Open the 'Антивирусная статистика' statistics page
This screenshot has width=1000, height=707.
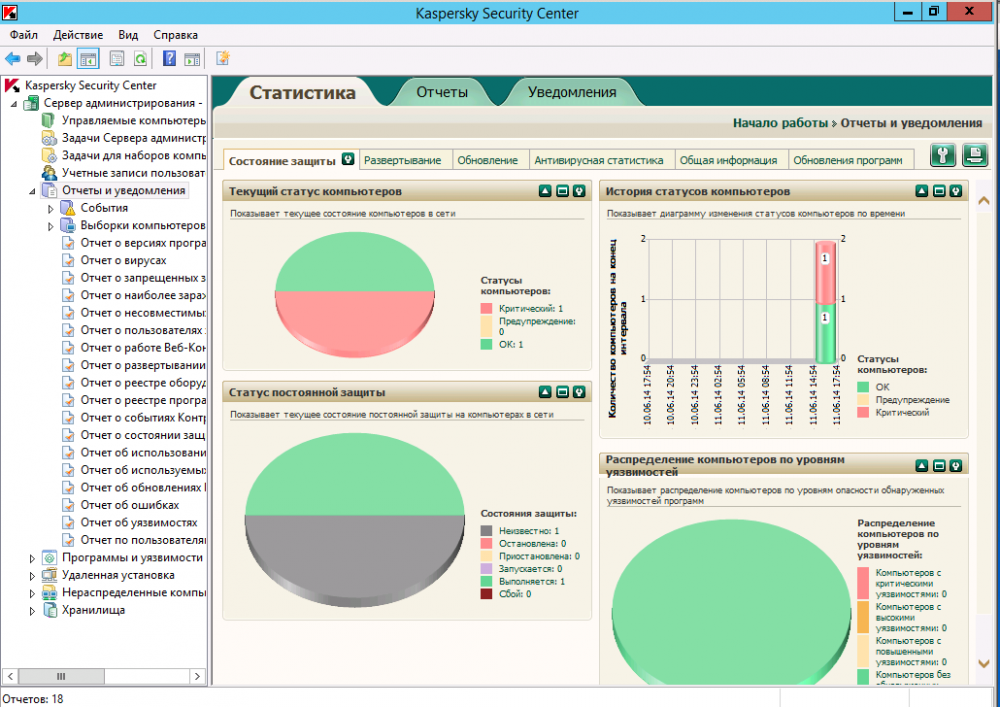[599, 160]
